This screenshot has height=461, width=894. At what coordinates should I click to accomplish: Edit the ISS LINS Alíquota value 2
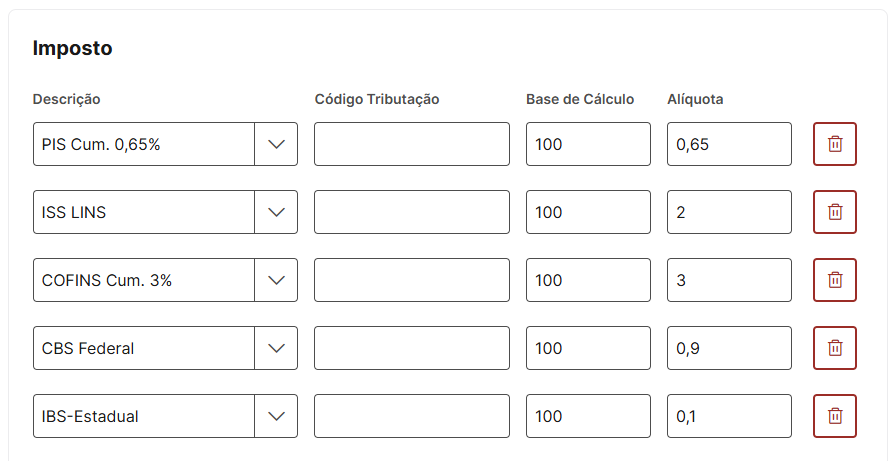click(729, 212)
